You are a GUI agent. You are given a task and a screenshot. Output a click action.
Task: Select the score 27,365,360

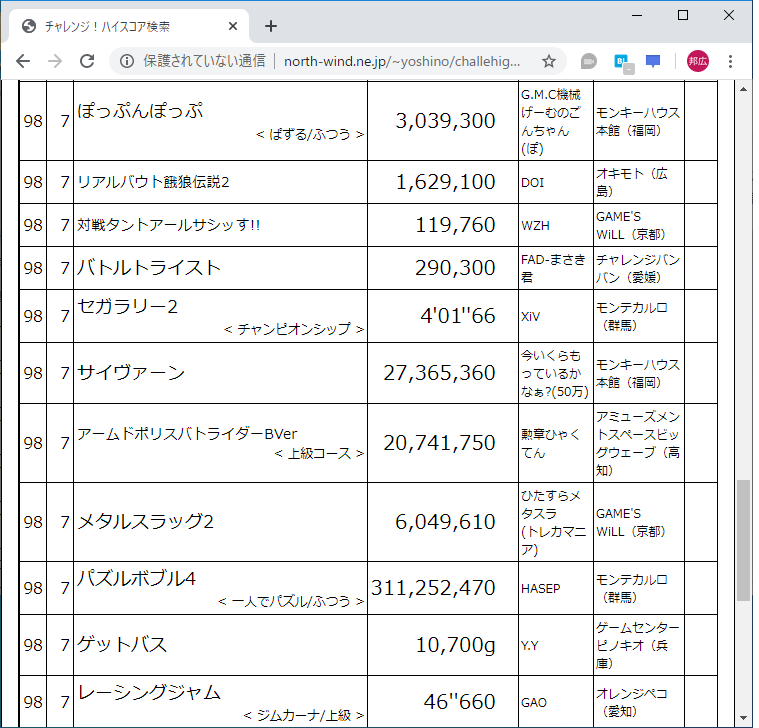440,373
